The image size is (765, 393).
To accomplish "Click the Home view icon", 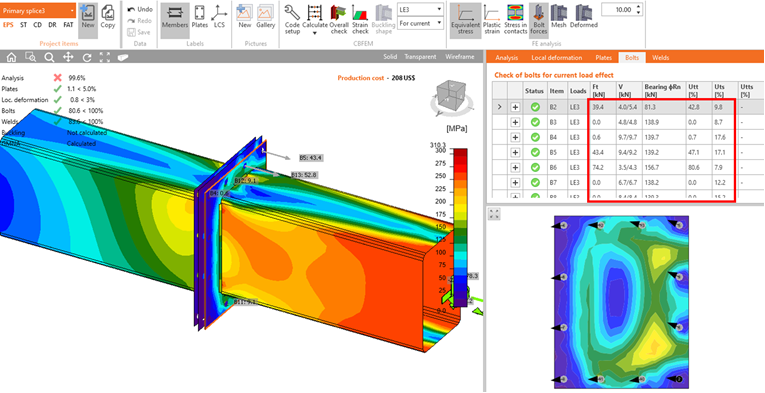I will click(x=11, y=57).
